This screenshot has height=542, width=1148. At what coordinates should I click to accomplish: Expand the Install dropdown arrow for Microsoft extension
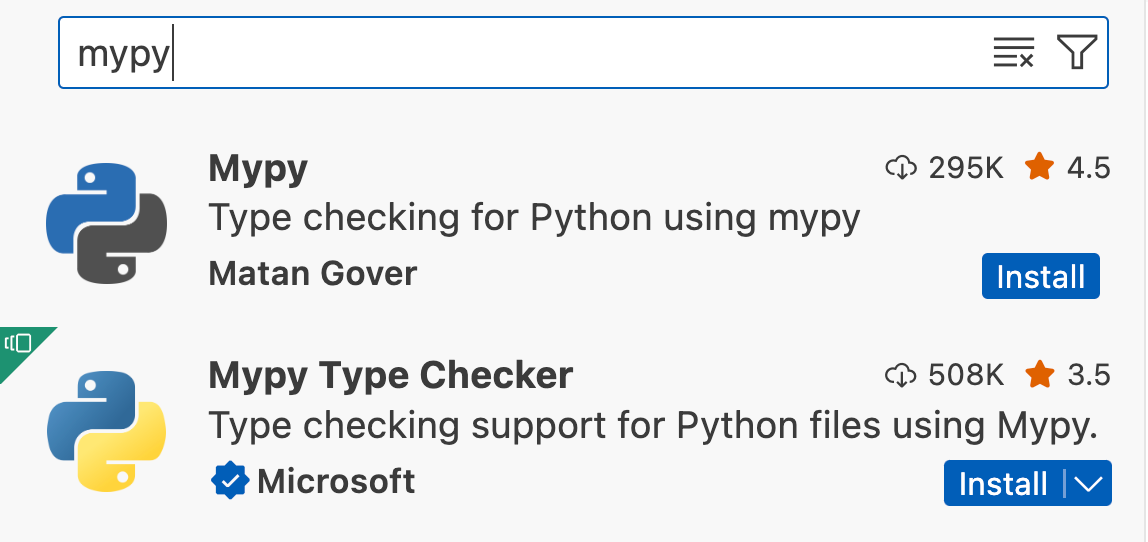click(x=1089, y=483)
